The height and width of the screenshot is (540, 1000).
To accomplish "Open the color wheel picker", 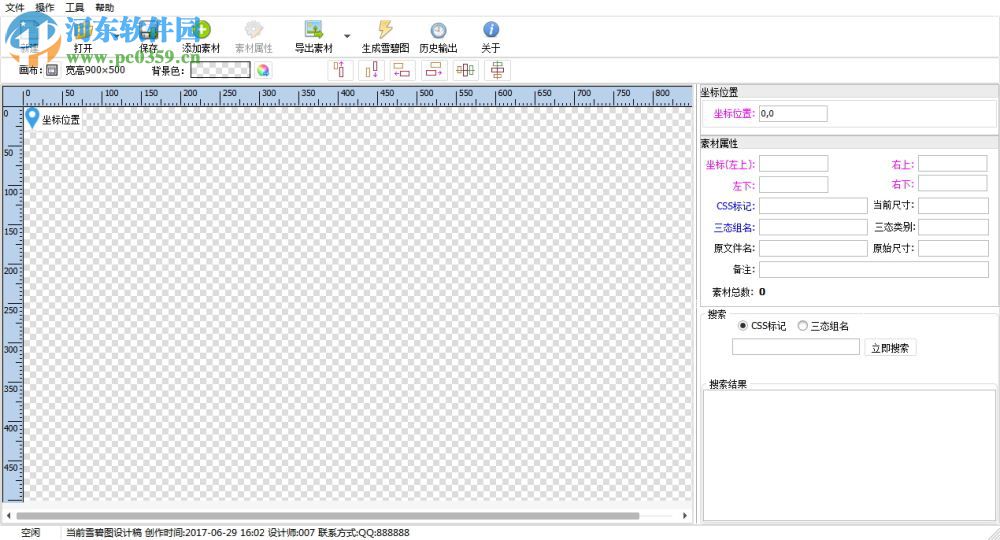I will coord(263,70).
